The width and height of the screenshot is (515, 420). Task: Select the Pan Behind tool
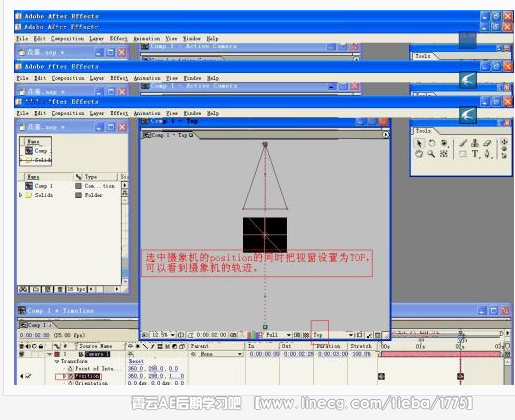[444, 154]
